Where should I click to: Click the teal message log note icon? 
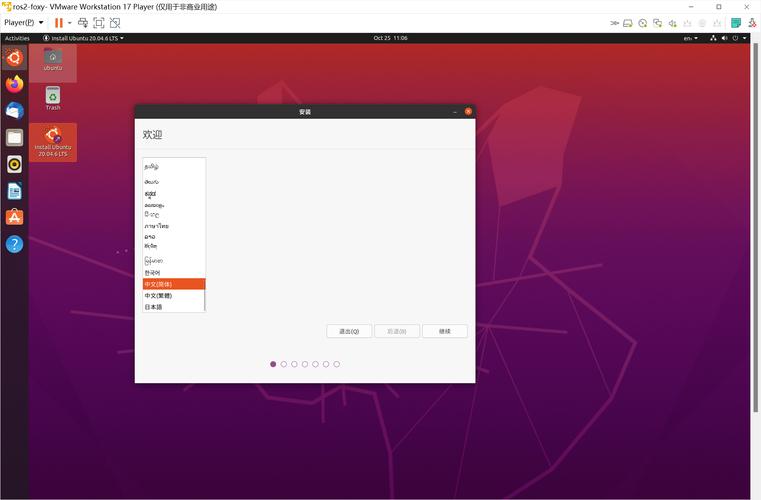[x=736, y=23]
